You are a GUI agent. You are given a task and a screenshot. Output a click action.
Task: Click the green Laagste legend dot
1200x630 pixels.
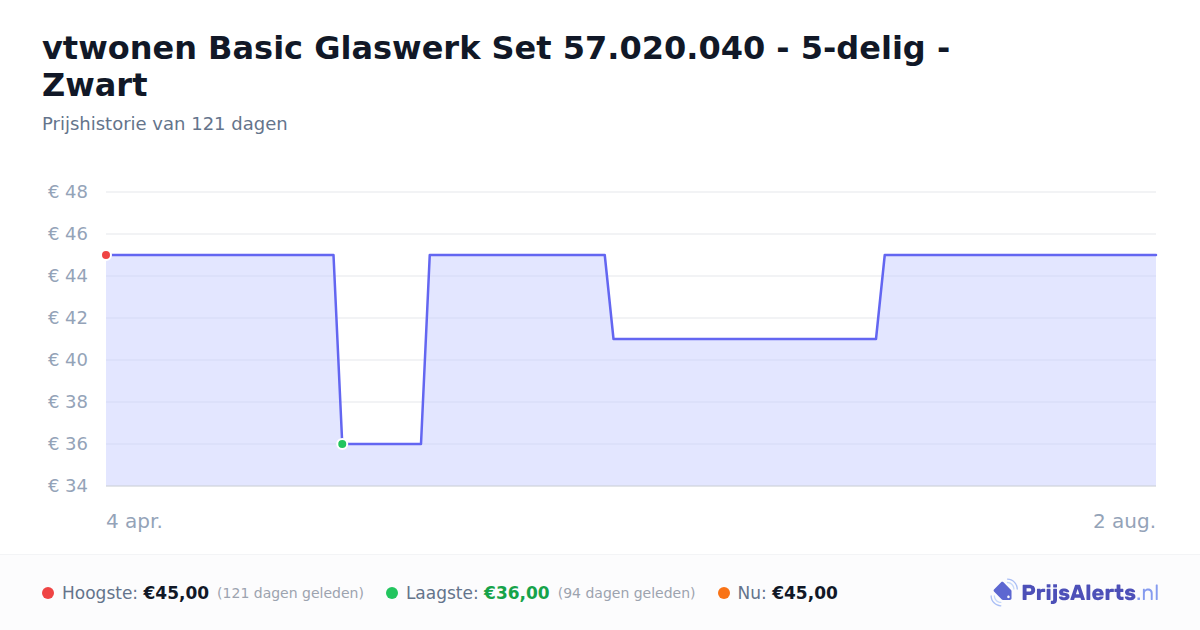[392, 593]
